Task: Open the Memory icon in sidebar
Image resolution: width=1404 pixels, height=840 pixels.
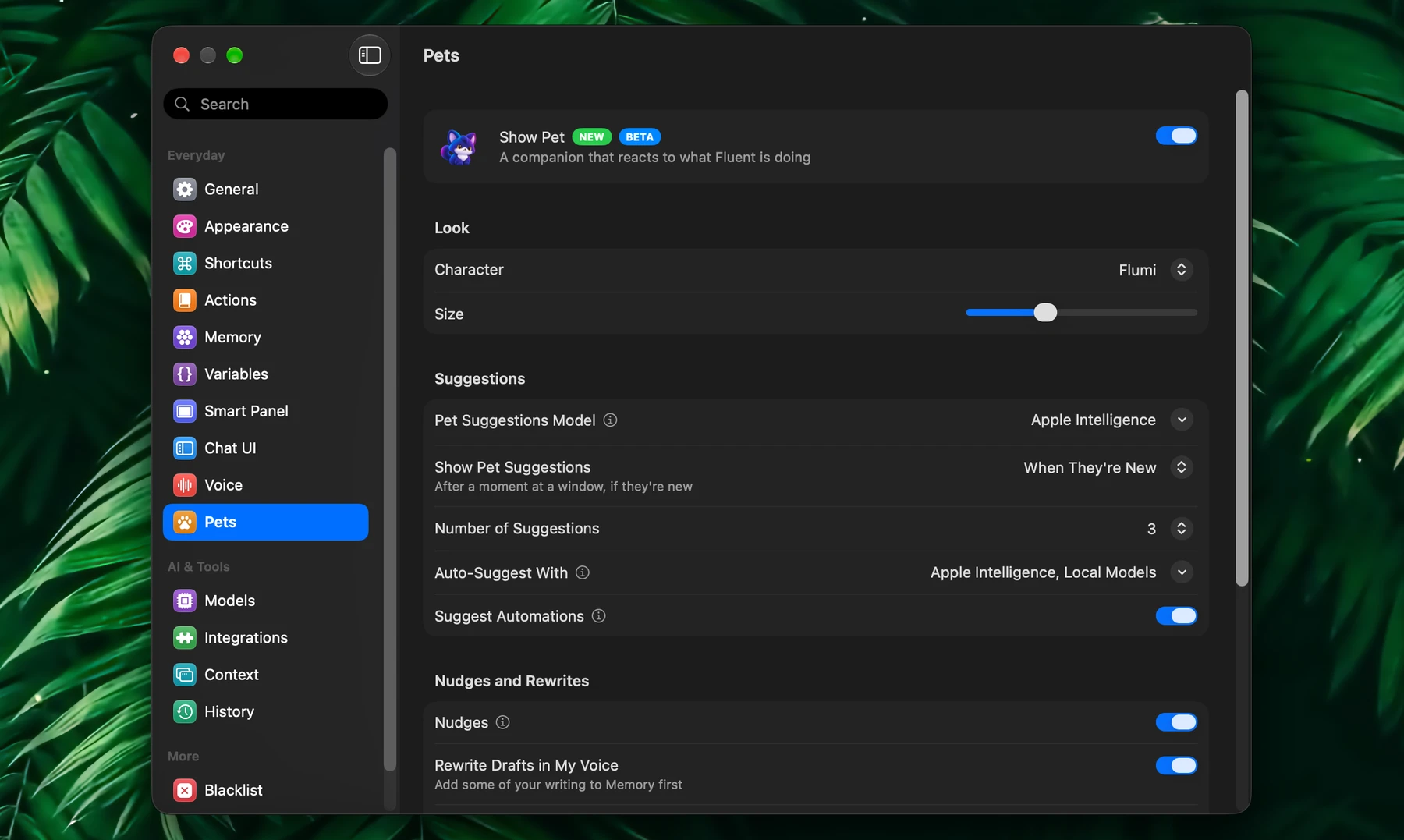Action: [185, 337]
